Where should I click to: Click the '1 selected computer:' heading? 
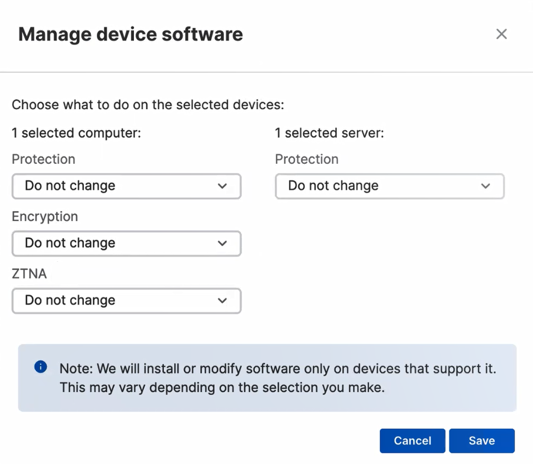[x=76, y=133]
